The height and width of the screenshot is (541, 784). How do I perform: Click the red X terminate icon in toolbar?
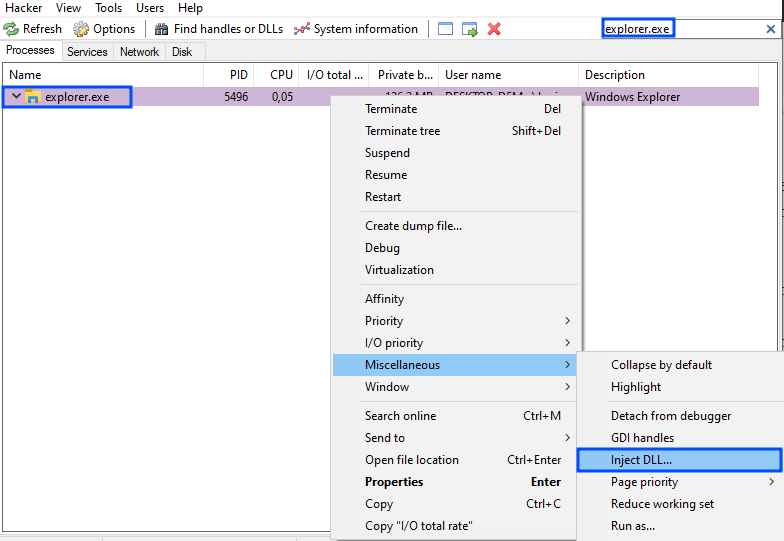(494, 29)
